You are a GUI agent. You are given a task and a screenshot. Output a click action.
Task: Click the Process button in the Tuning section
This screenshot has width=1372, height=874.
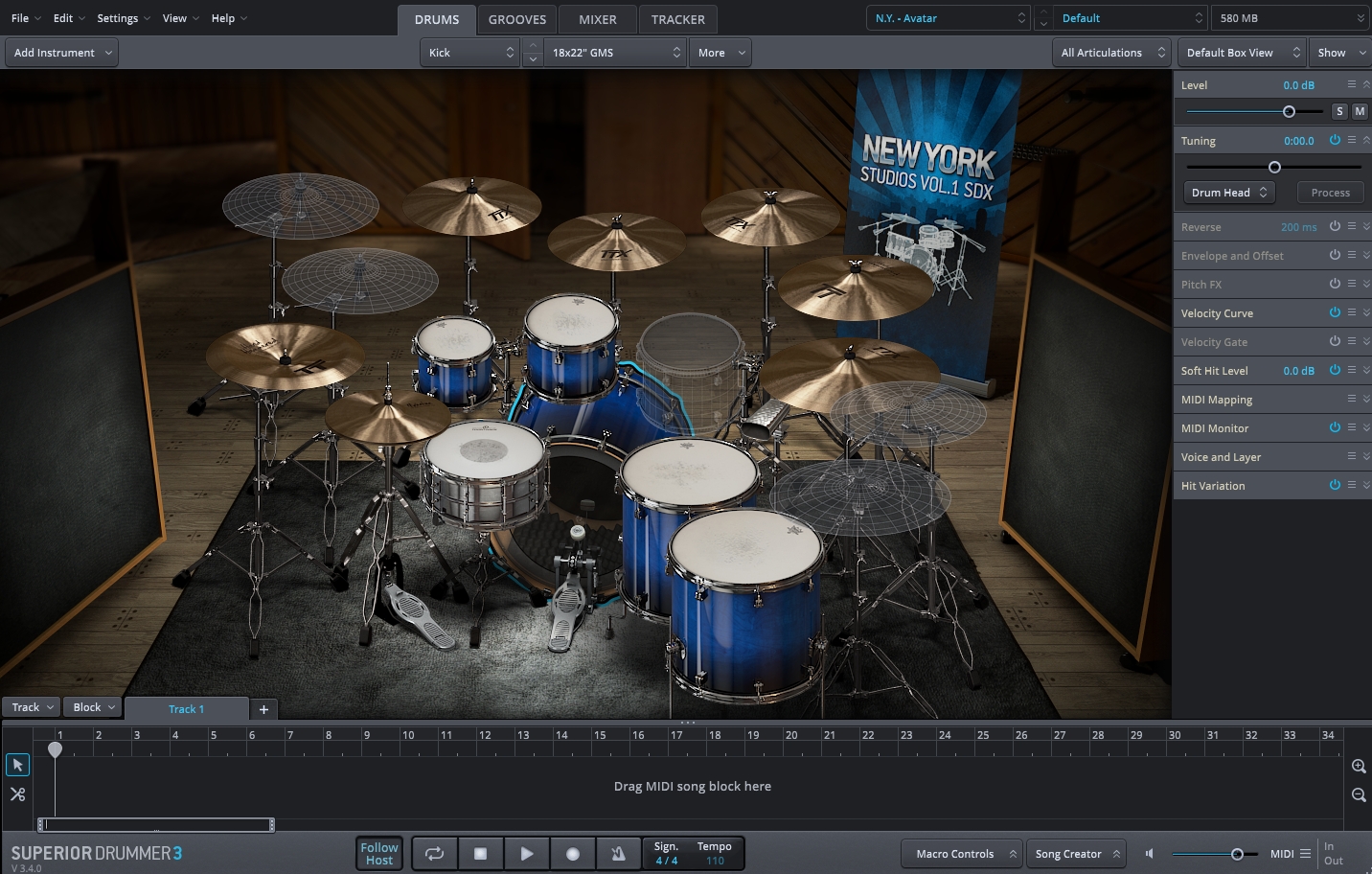coord(1330,192)
